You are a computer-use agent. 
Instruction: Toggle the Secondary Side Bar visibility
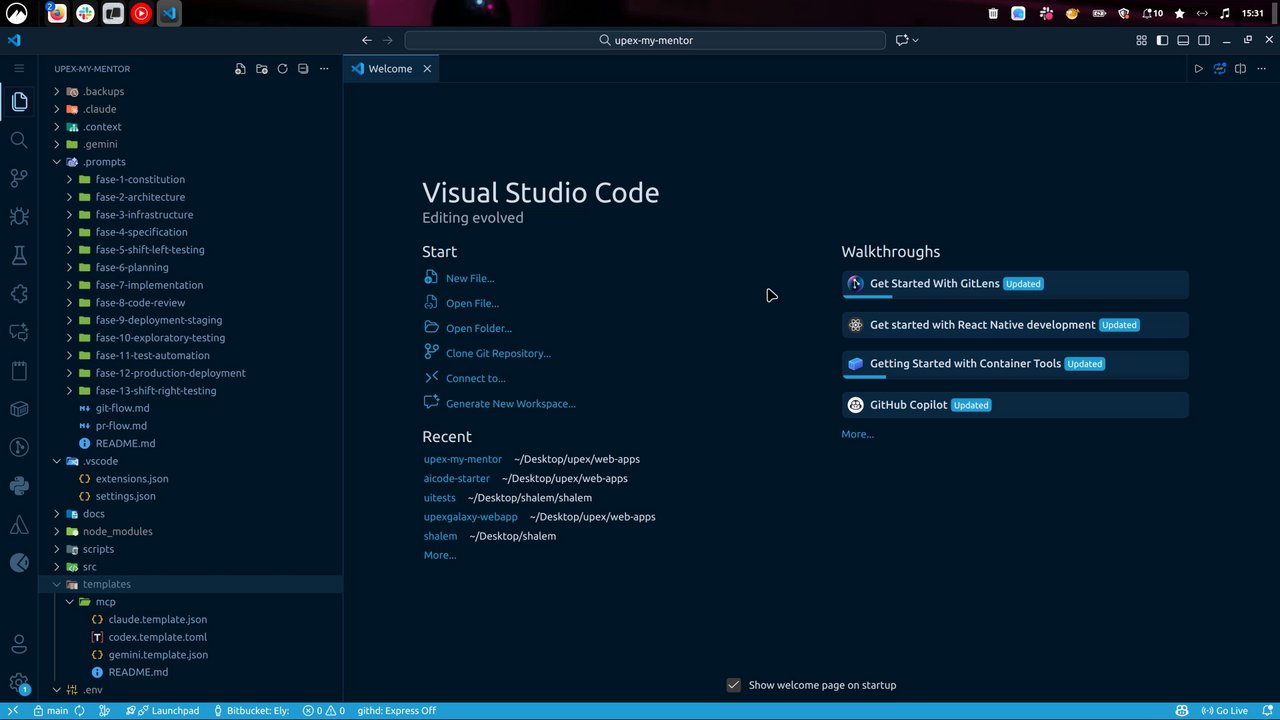(1204, 40)
